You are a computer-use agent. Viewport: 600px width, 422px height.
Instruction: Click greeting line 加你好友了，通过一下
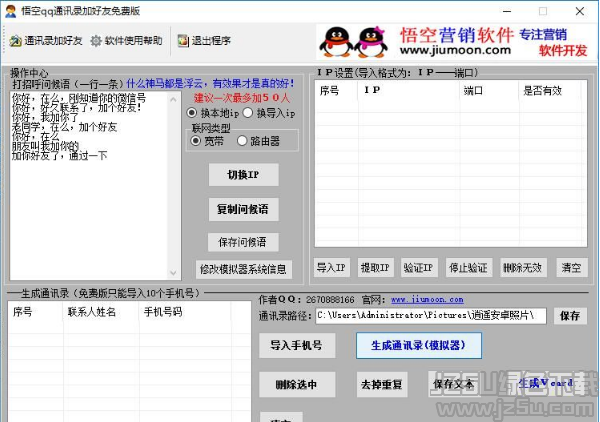pos(59,156)
